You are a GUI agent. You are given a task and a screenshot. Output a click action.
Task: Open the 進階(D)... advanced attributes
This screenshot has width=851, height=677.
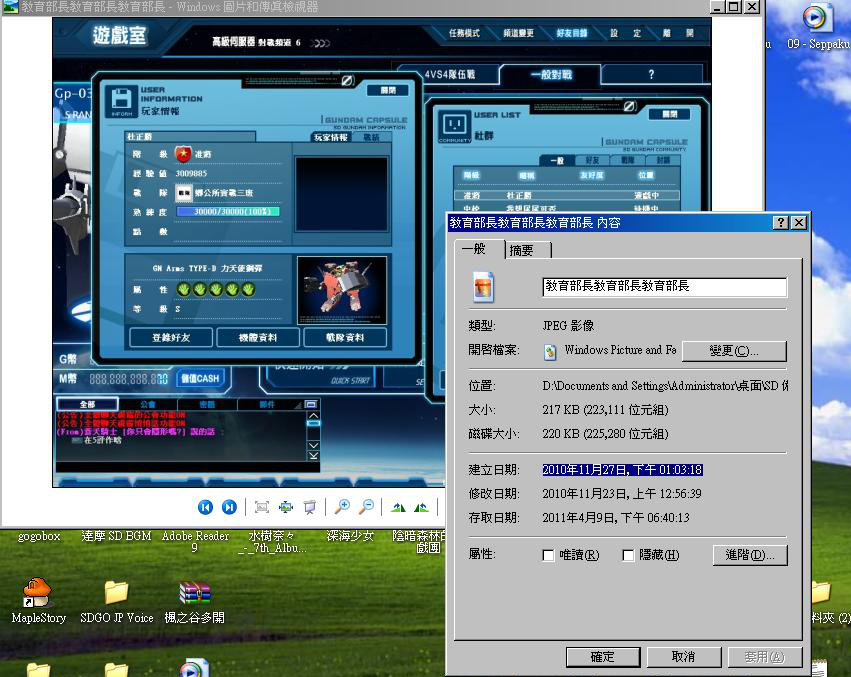tap(750, 555)
